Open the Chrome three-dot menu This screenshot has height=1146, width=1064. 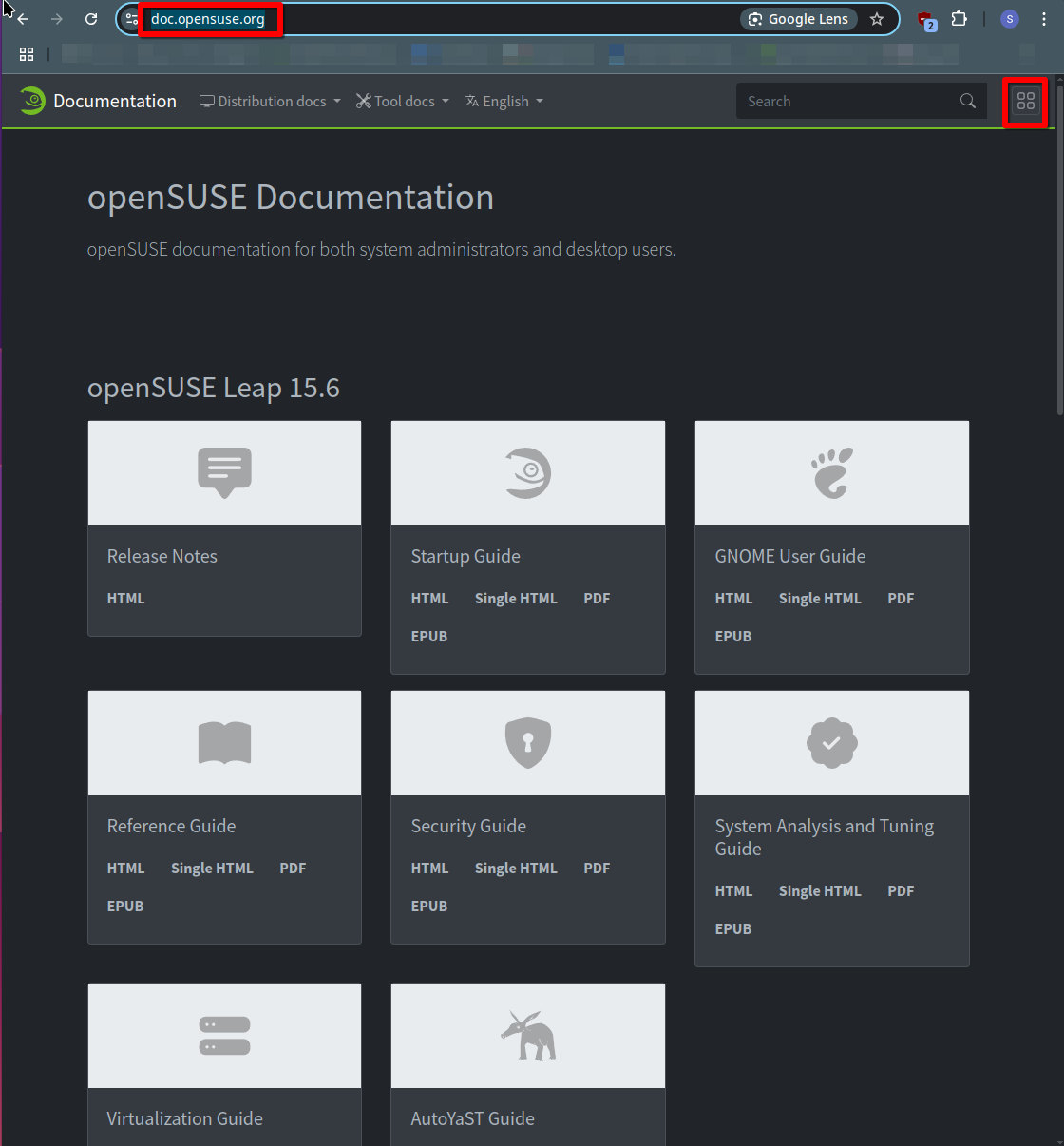pyautogui.click(x=1044, y=19)
